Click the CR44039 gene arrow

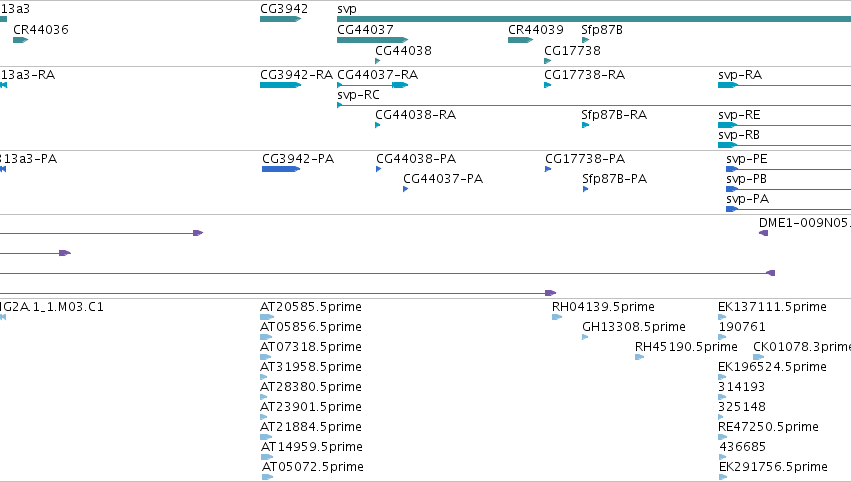[520, 40]
